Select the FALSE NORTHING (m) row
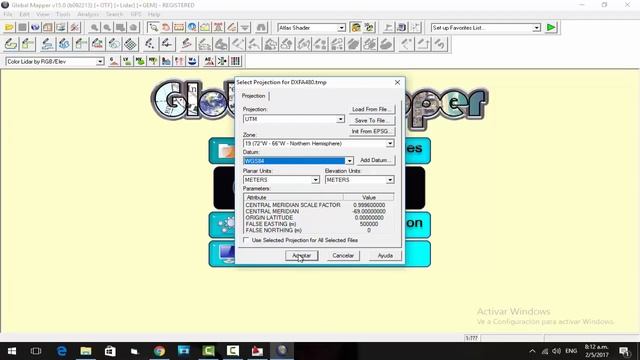The width and height of the screenshot is (640, 360). 319,230
